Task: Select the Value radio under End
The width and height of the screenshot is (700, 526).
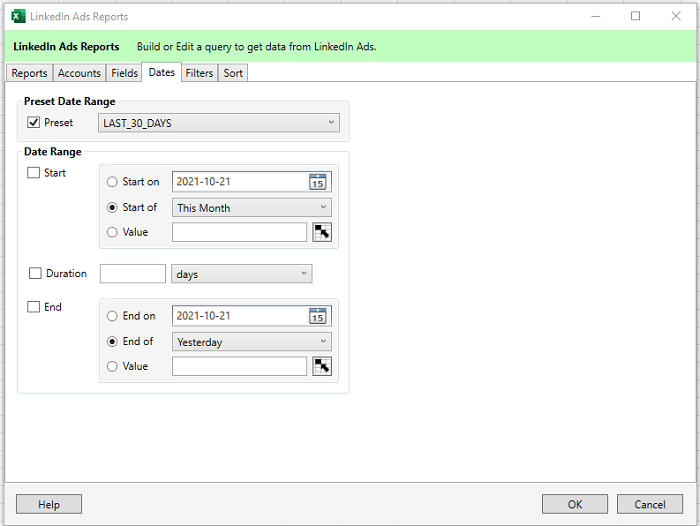Action: coord(112,366)
